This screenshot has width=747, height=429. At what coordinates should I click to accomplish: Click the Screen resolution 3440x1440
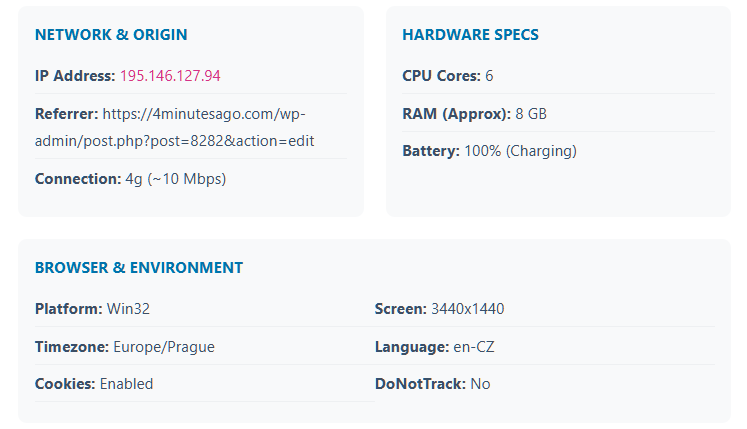coord(467,309)
